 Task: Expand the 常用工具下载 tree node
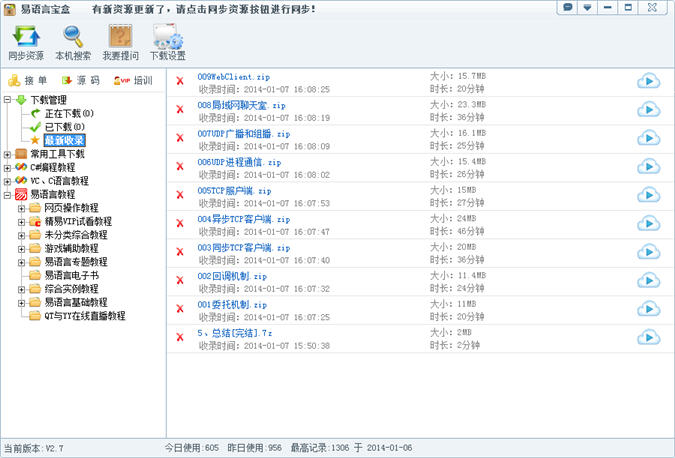click(8, 154)
